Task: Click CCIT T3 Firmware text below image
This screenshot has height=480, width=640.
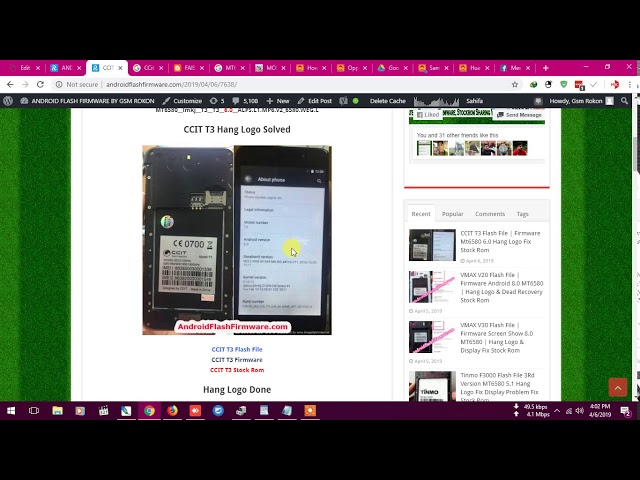Action: click(x=237, y=360)
